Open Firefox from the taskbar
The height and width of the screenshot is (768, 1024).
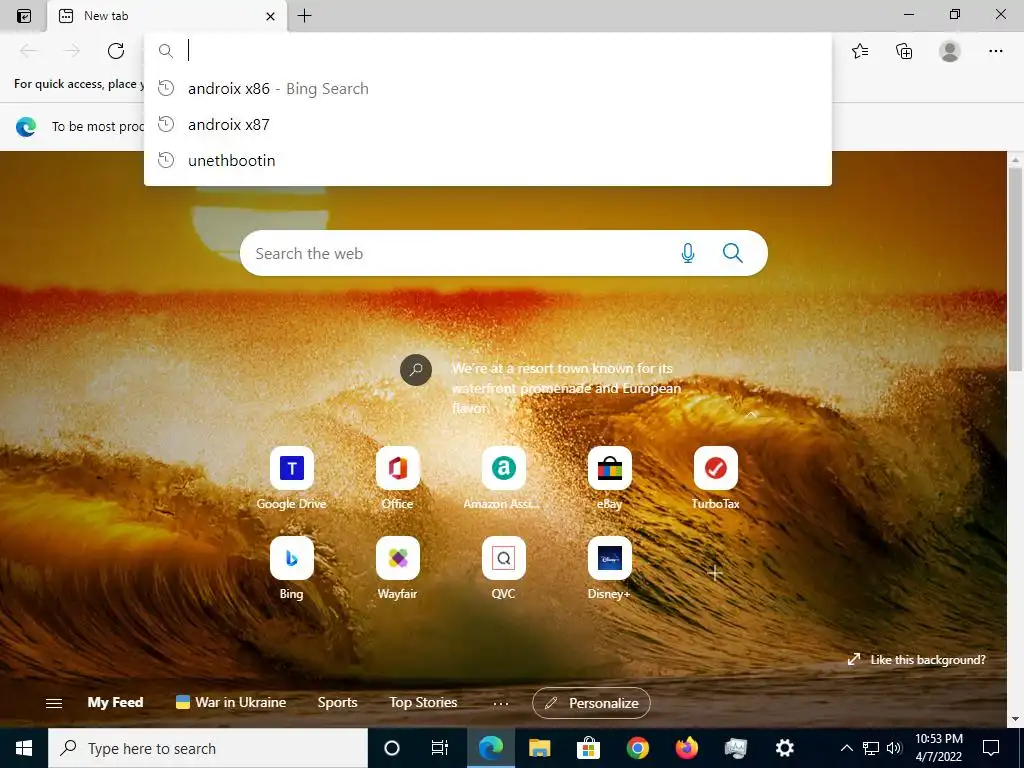[686, 748]
